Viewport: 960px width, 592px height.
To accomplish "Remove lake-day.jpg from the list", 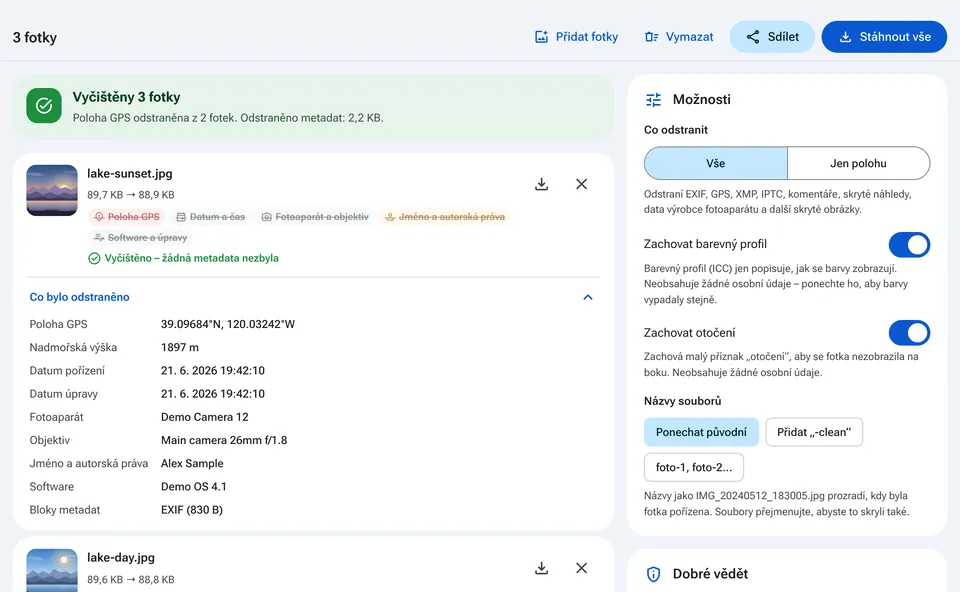I will coord(582,568).
